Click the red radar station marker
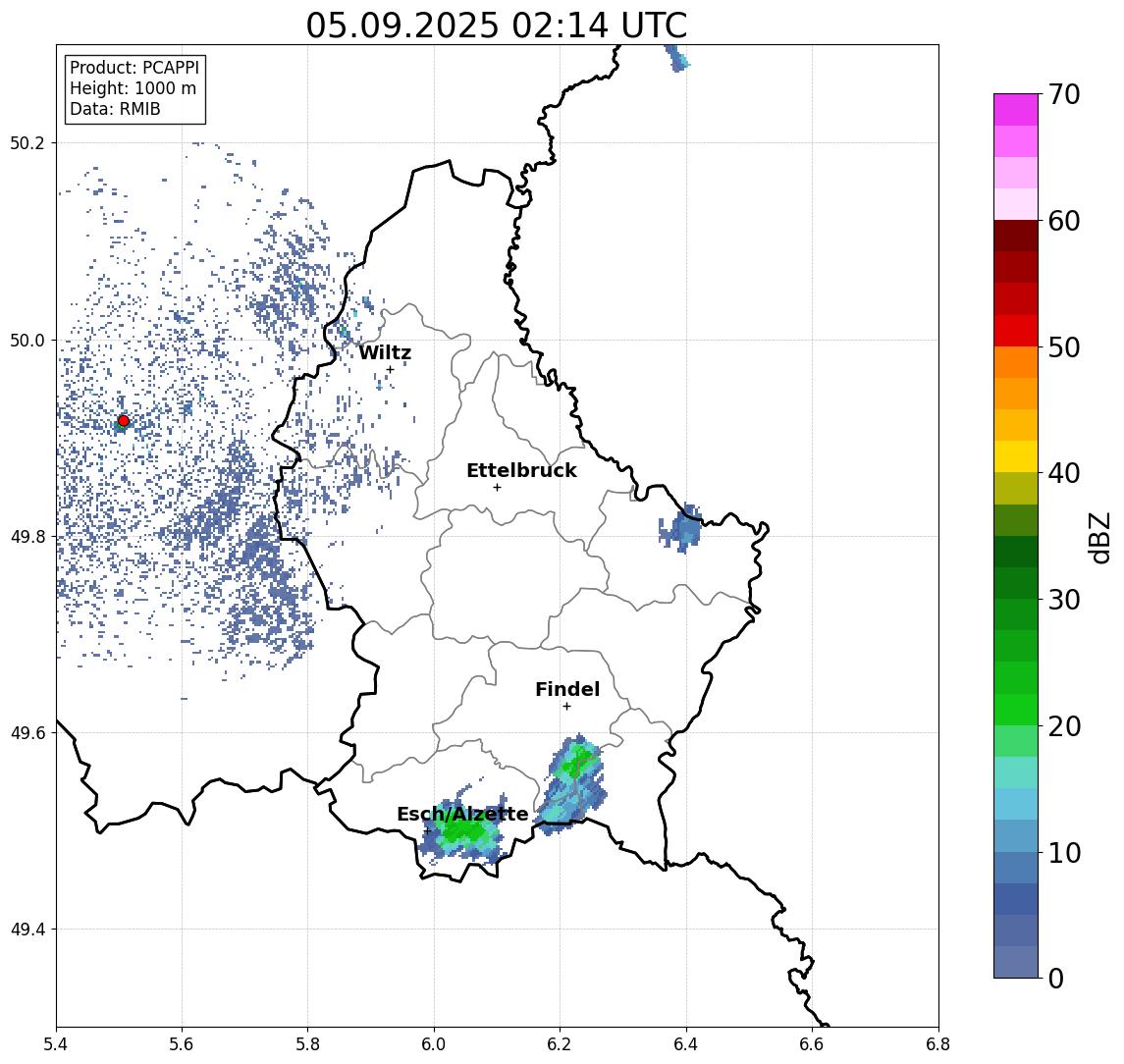This screenshot has height=1064, width=1124. (124, 421)
